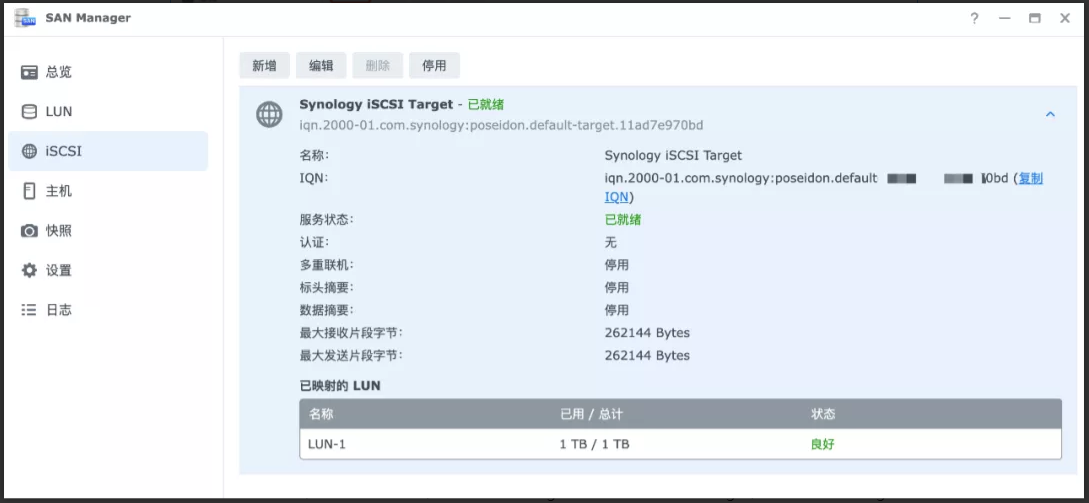The height and width of the screenshot is (503, 1089).
Task: Click the greyed 删除 button
Action: [378, 66]
